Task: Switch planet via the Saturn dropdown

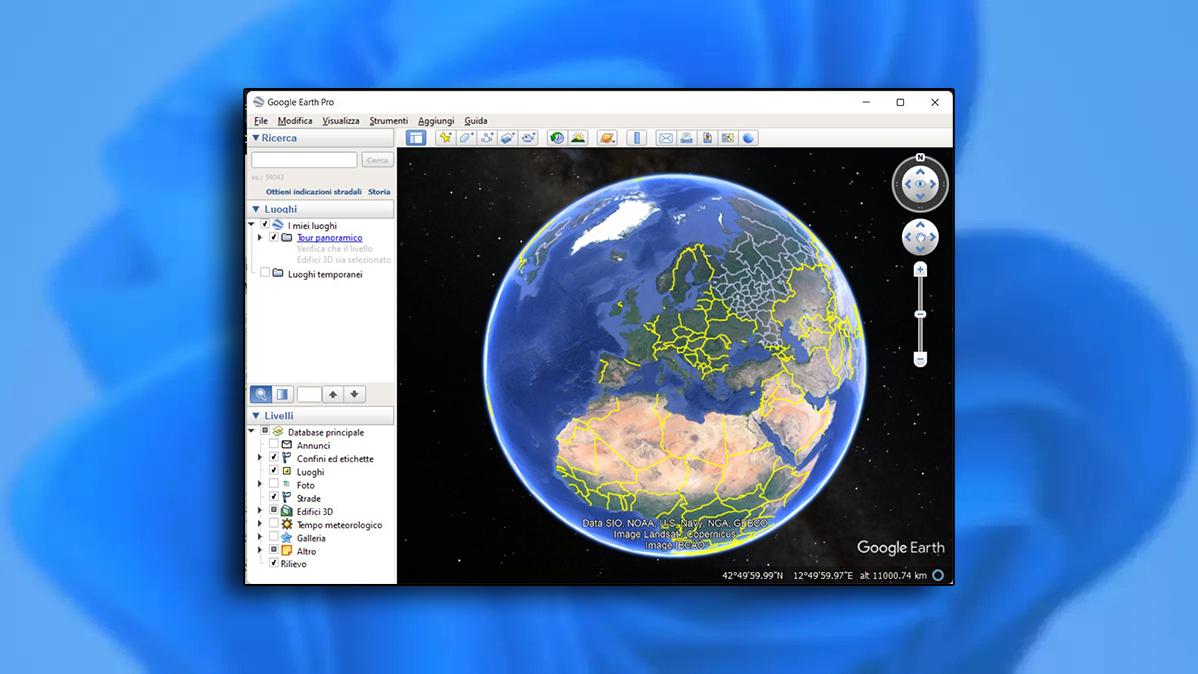Action: (x=607, y=138)
